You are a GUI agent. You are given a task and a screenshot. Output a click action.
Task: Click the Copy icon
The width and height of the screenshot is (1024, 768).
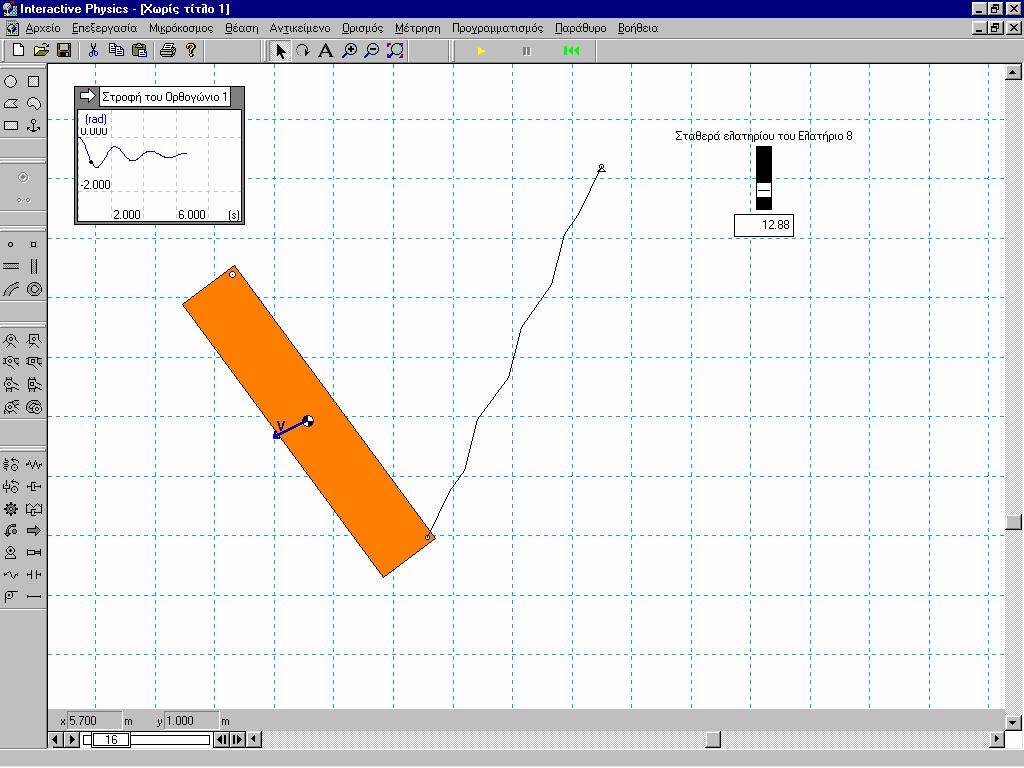coord(116,50)
